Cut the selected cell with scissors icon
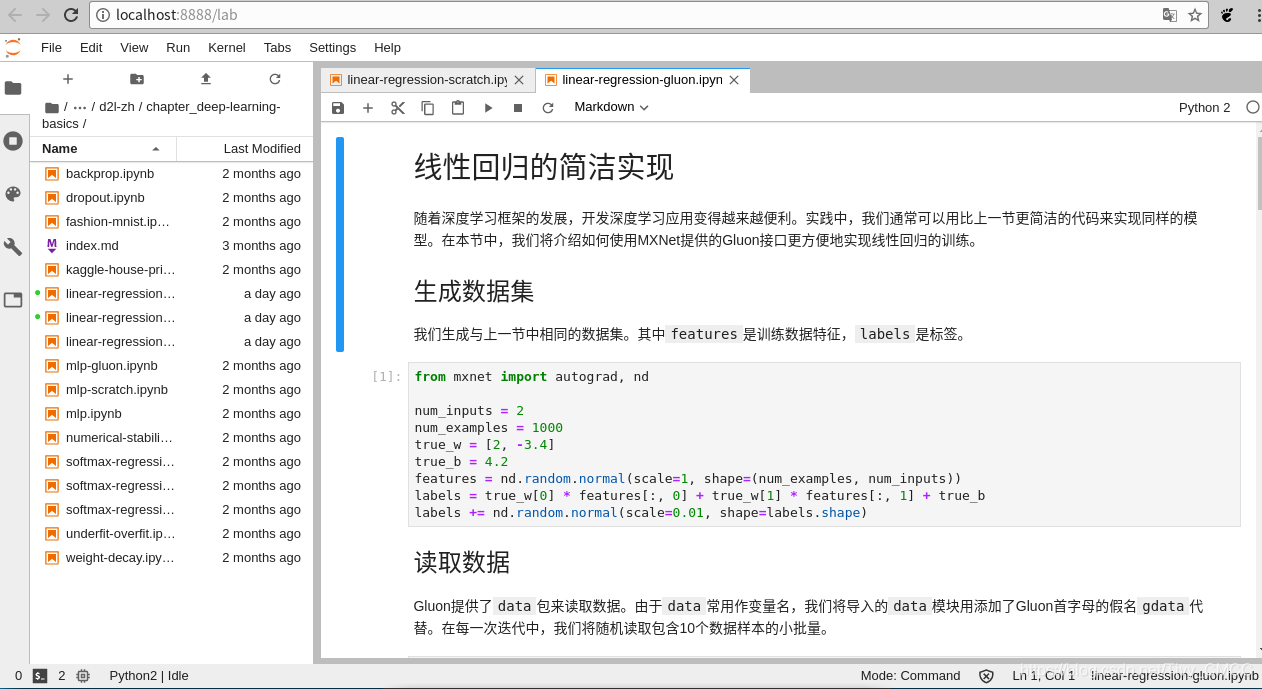Viewport: 1262px width, 689px height. coord(398,108)
